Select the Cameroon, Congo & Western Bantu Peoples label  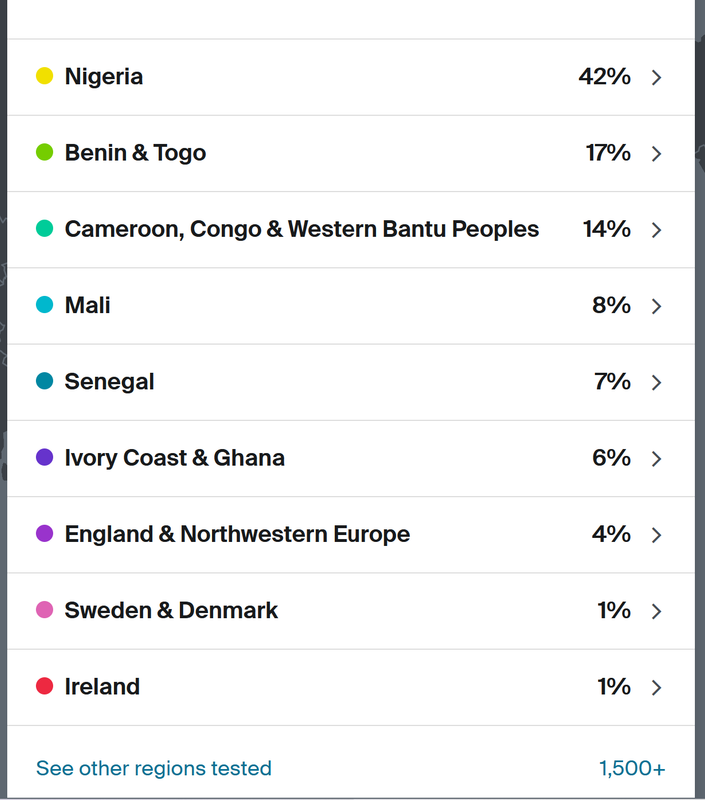tap(301, 229)
